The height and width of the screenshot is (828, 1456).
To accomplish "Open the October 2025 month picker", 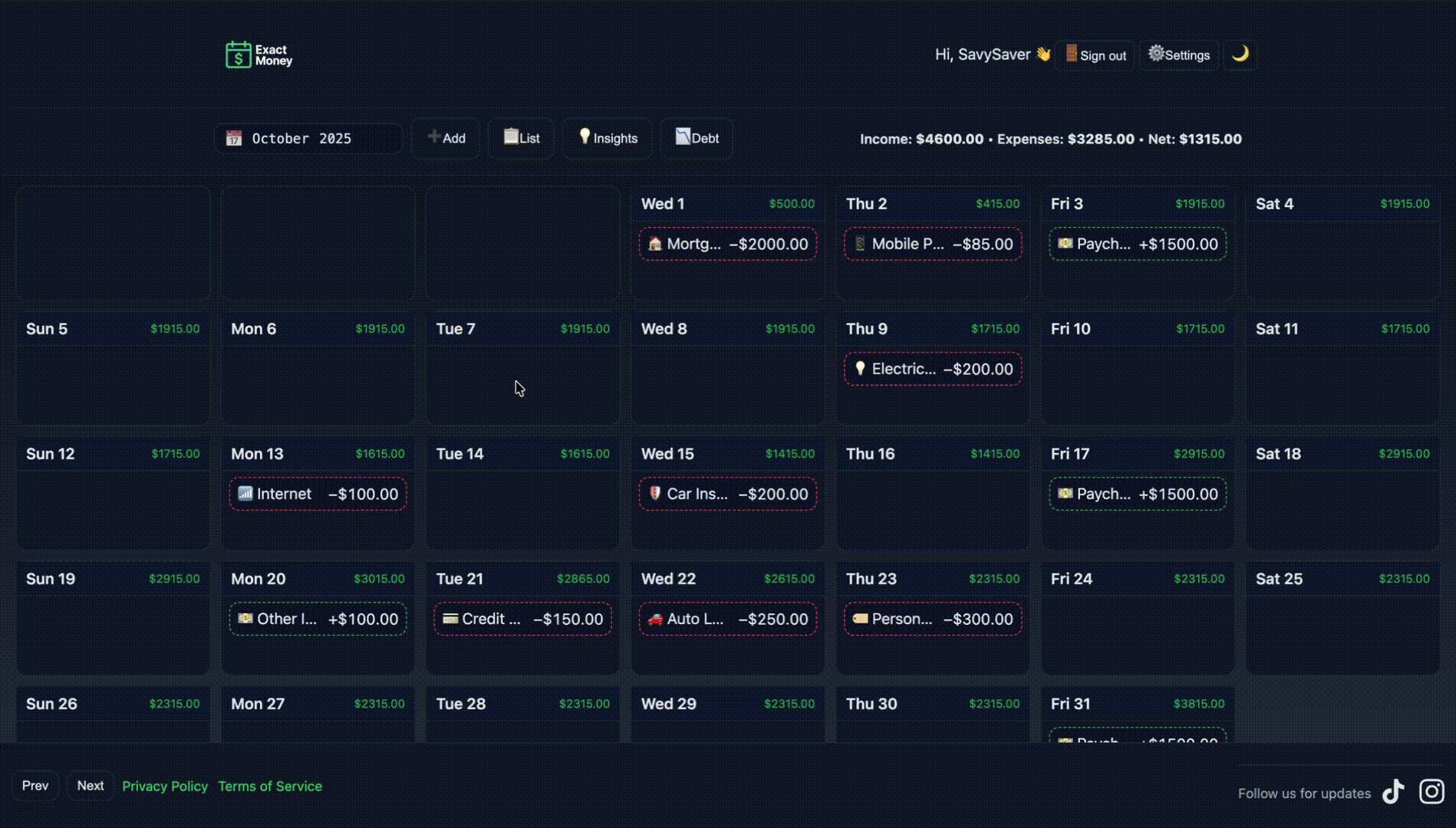I will pyautogui.click(x=308, y=139).
